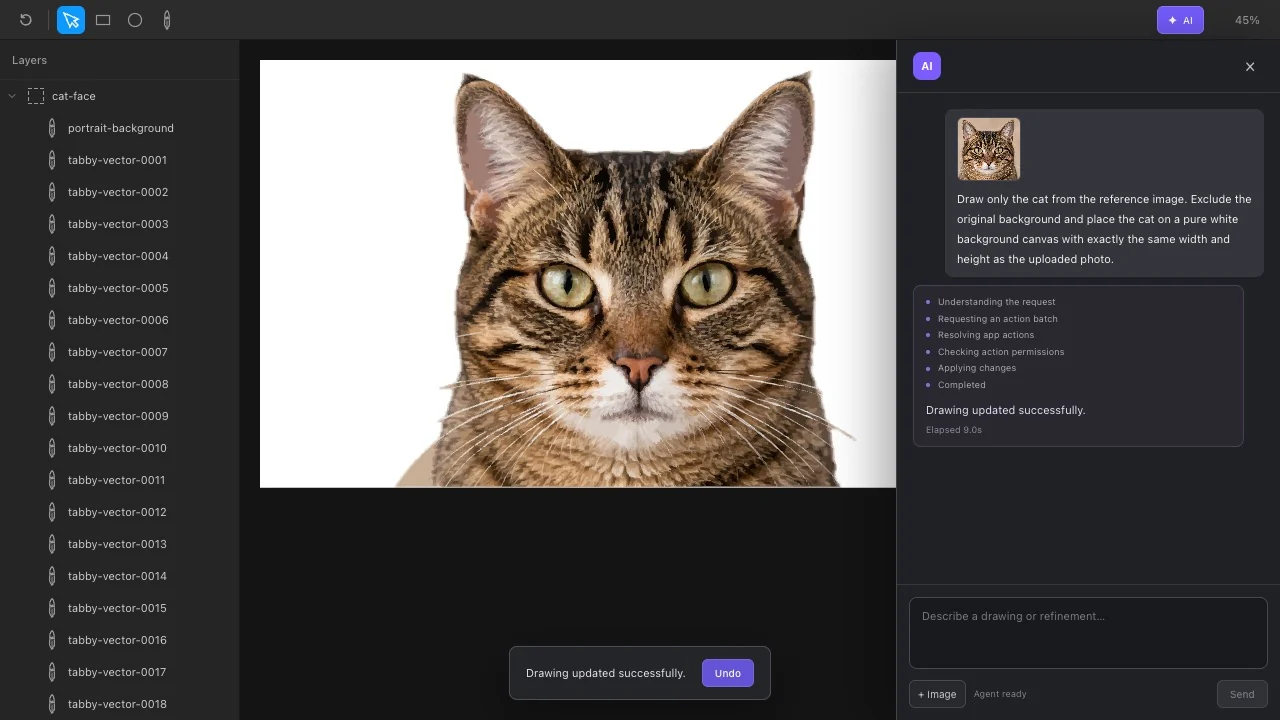
Task: Click the 'Layers' panel heading
Action: 30,60
